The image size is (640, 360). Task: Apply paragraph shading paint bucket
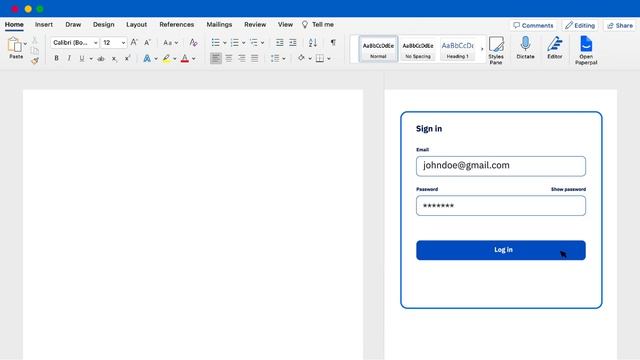pos(301,58)
